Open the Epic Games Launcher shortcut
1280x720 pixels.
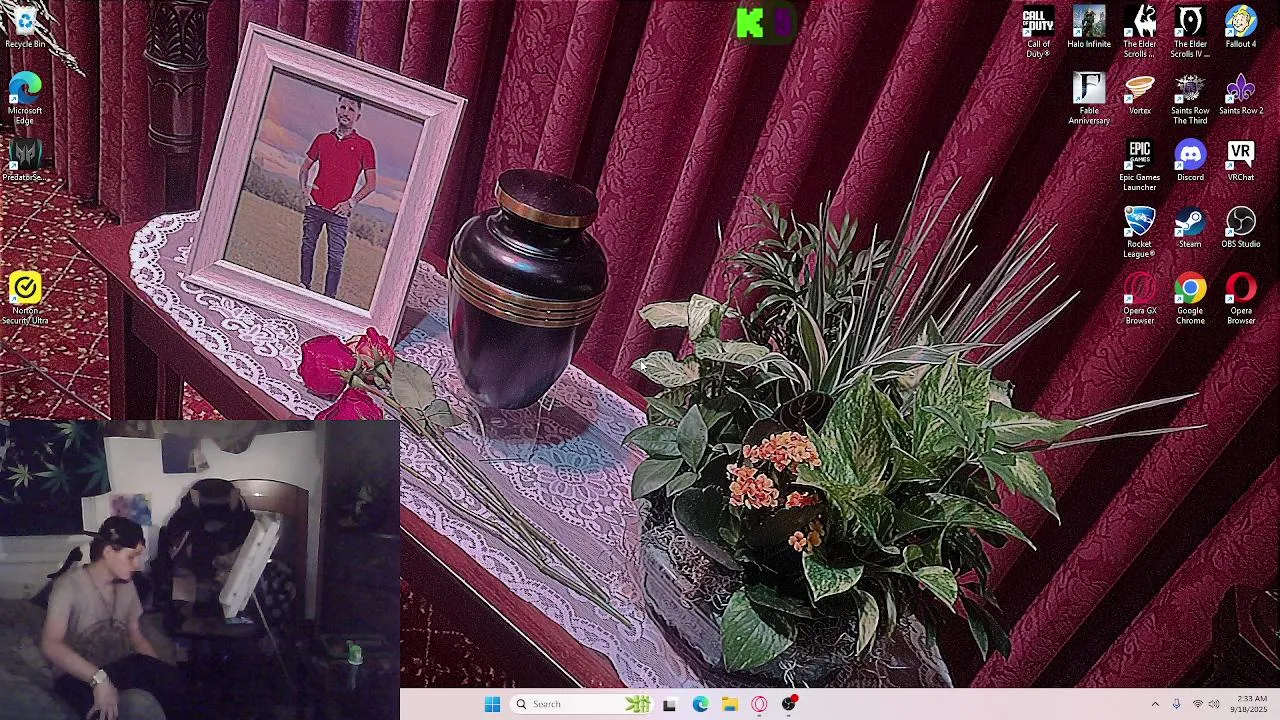point(1140,165)
